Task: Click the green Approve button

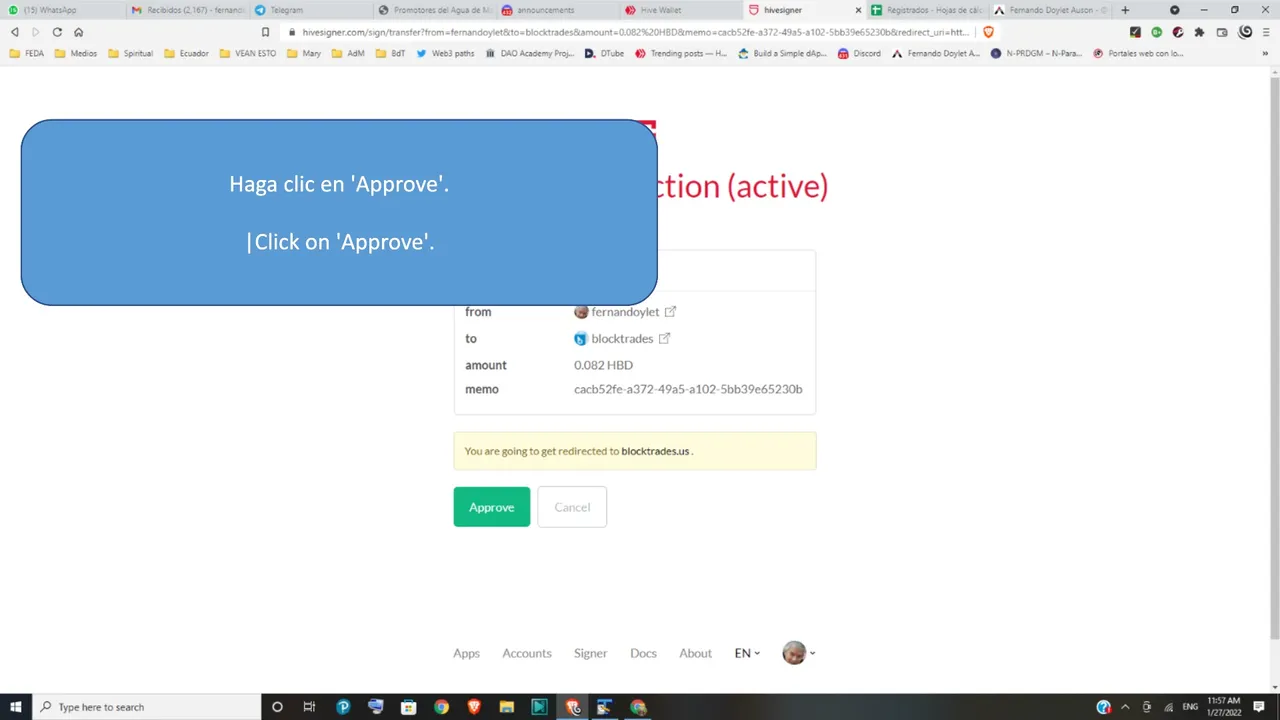Action: (491, 507)
